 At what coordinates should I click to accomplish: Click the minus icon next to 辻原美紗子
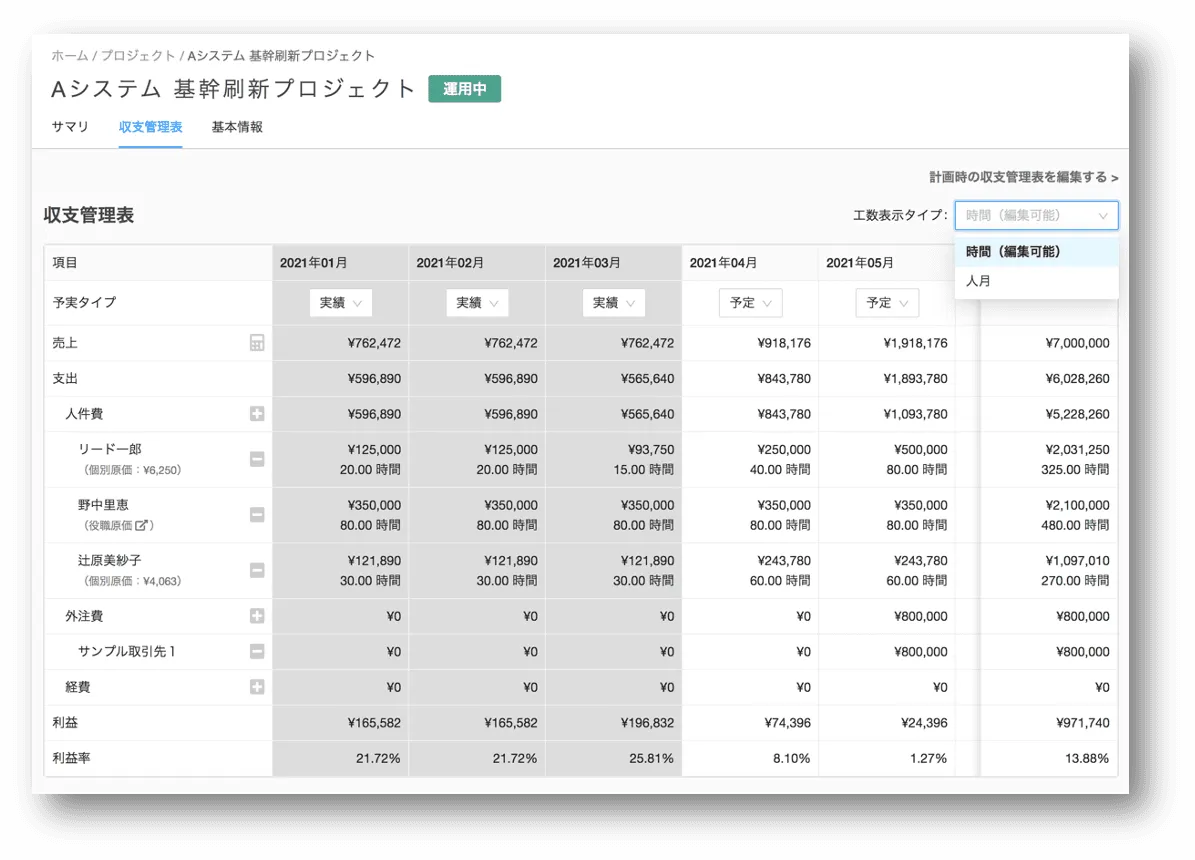(x=259, y=569)
